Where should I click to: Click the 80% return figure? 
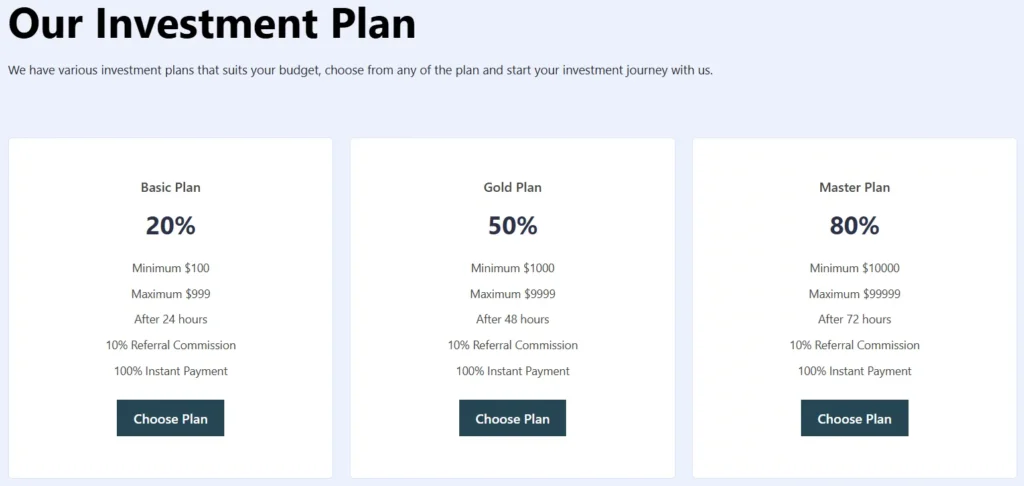point(854,226)
